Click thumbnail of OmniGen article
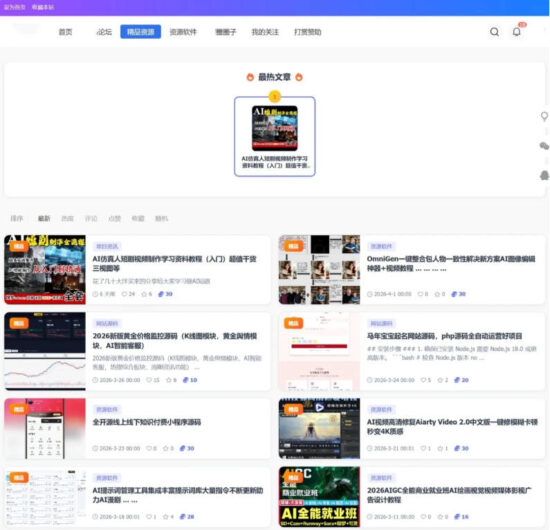 (319, 269)
